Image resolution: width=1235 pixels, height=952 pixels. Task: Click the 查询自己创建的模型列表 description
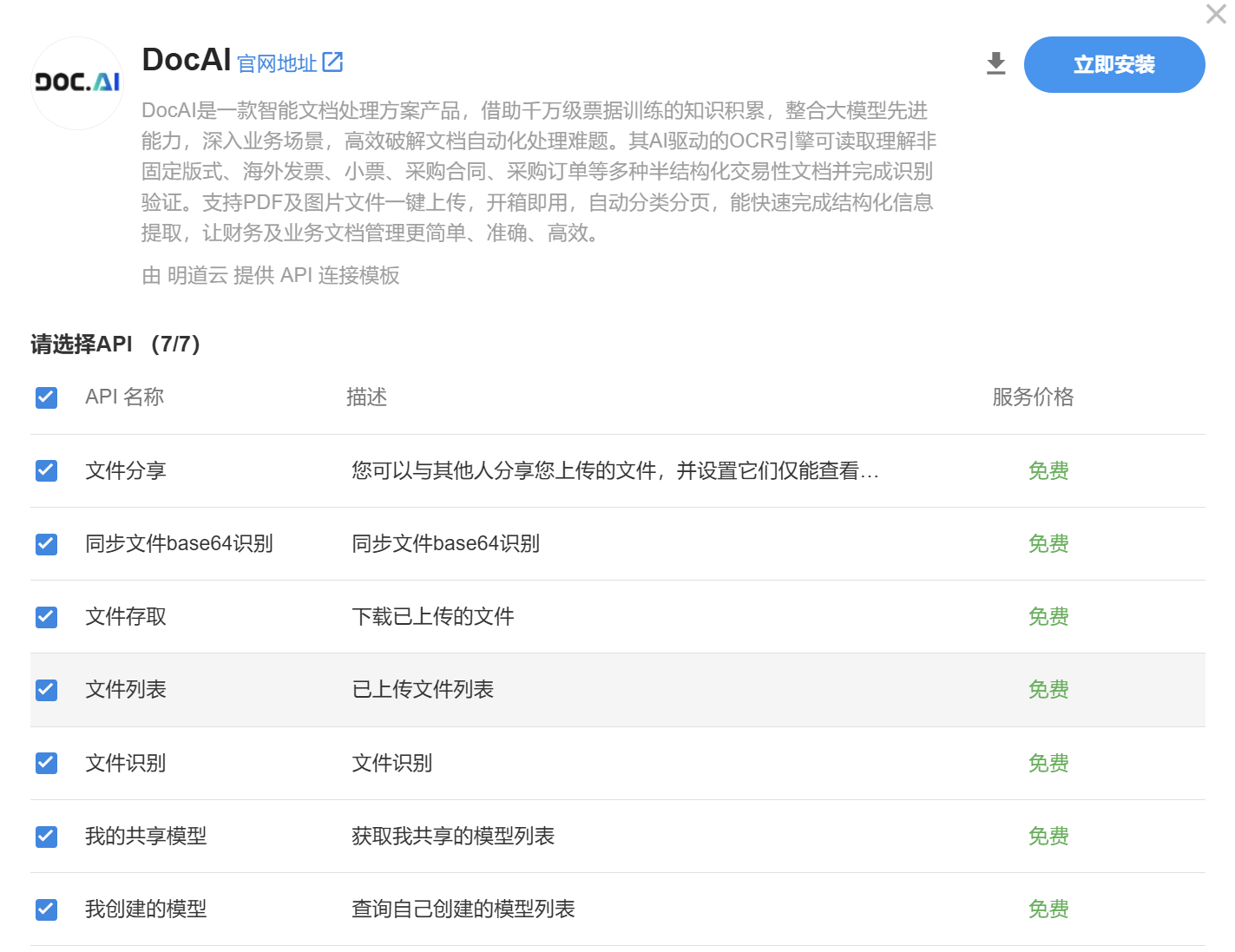(463, 909)
